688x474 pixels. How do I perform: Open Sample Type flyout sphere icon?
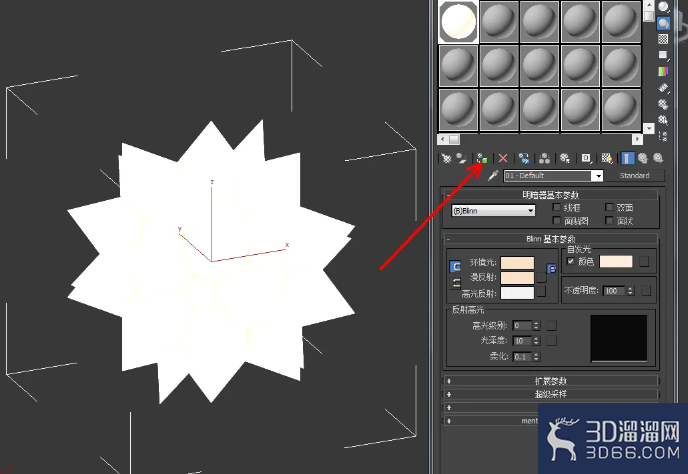663,7
